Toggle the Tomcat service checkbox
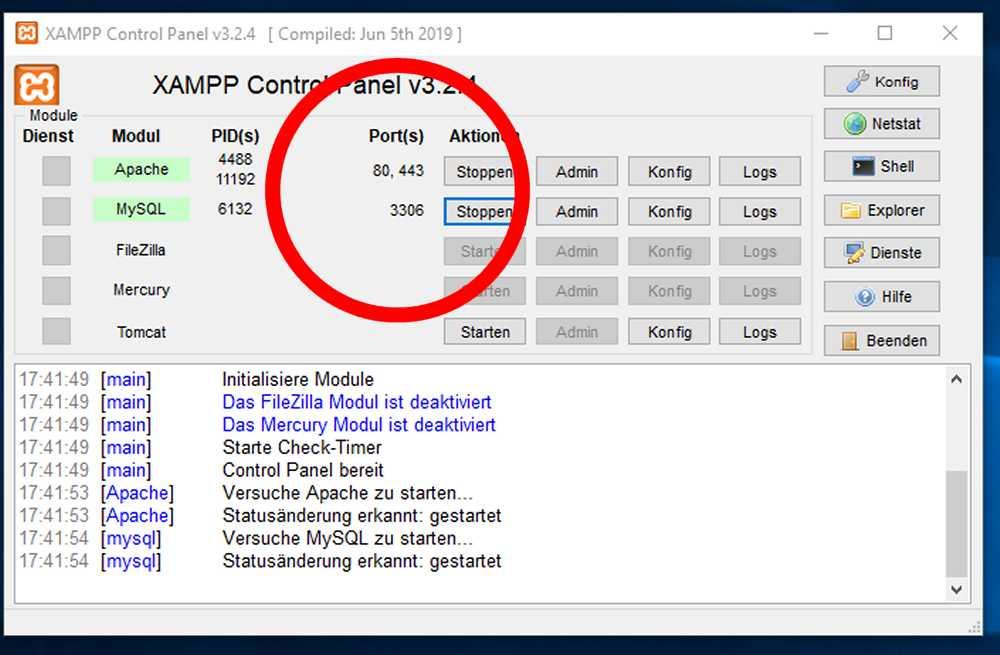This screenshot has width=1000, height=655. click(56, 332)
